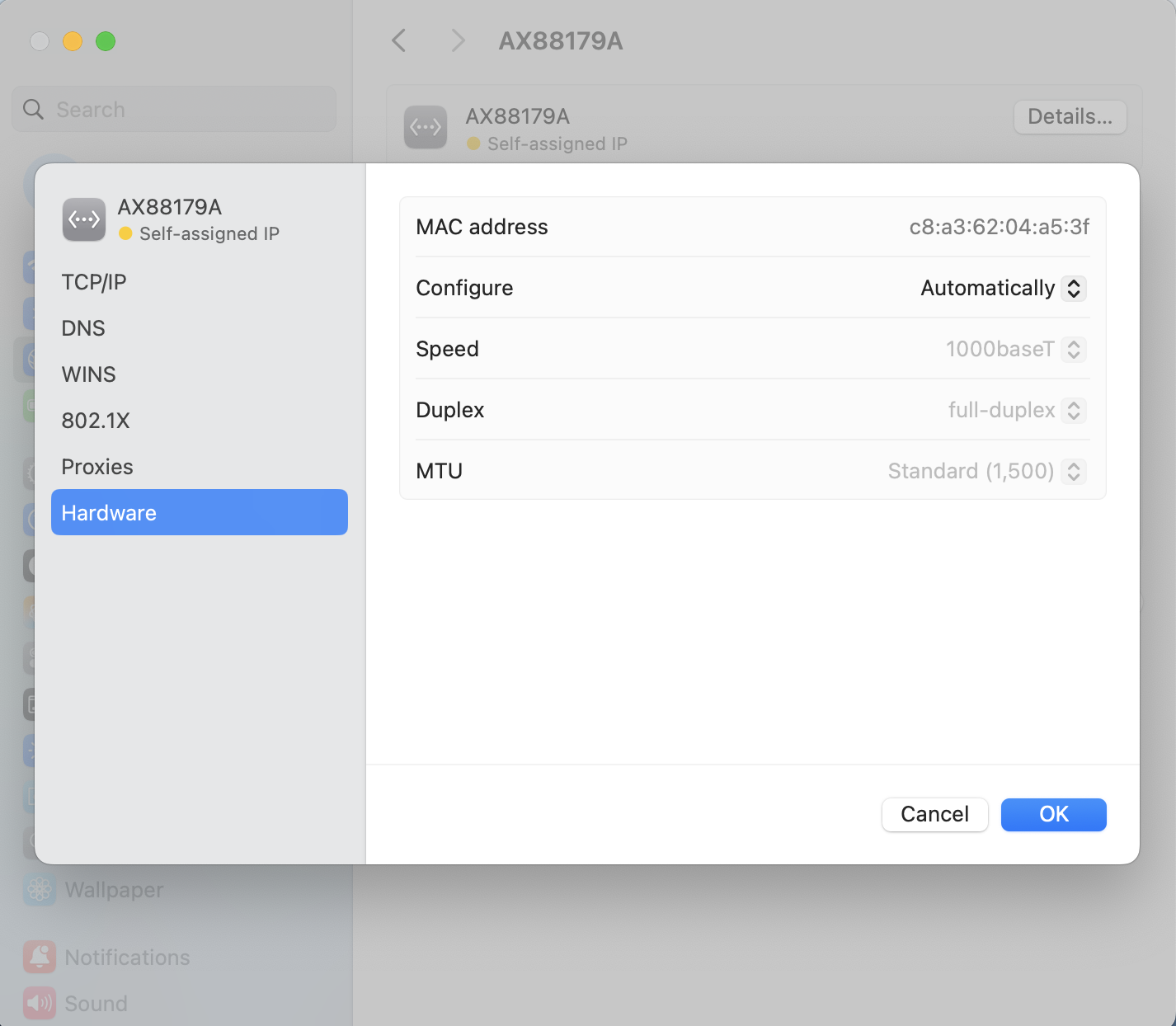
Task: Dismiss the dialog with Cancel
Action: click(934, 814)
